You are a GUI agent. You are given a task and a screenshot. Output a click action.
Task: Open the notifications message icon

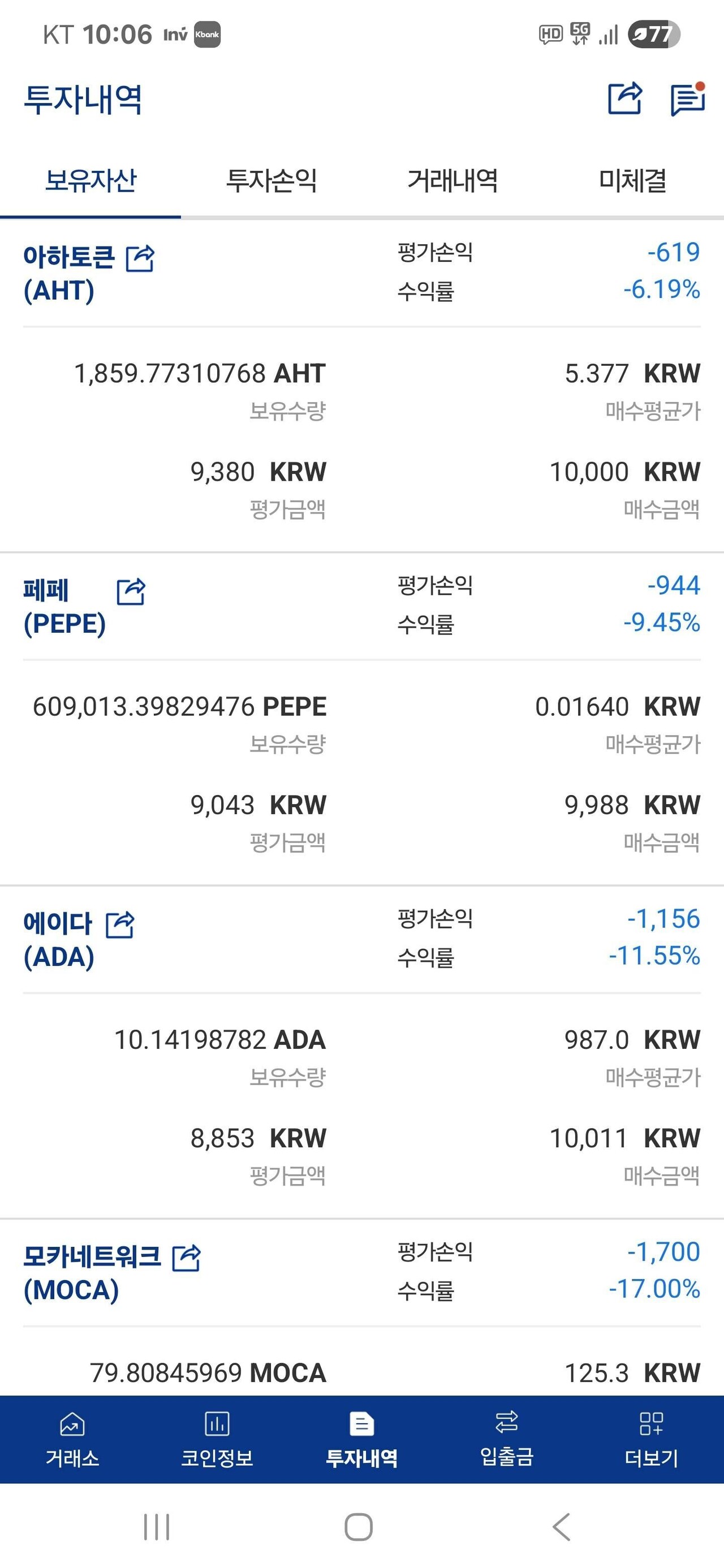click(x=687, y=98)
